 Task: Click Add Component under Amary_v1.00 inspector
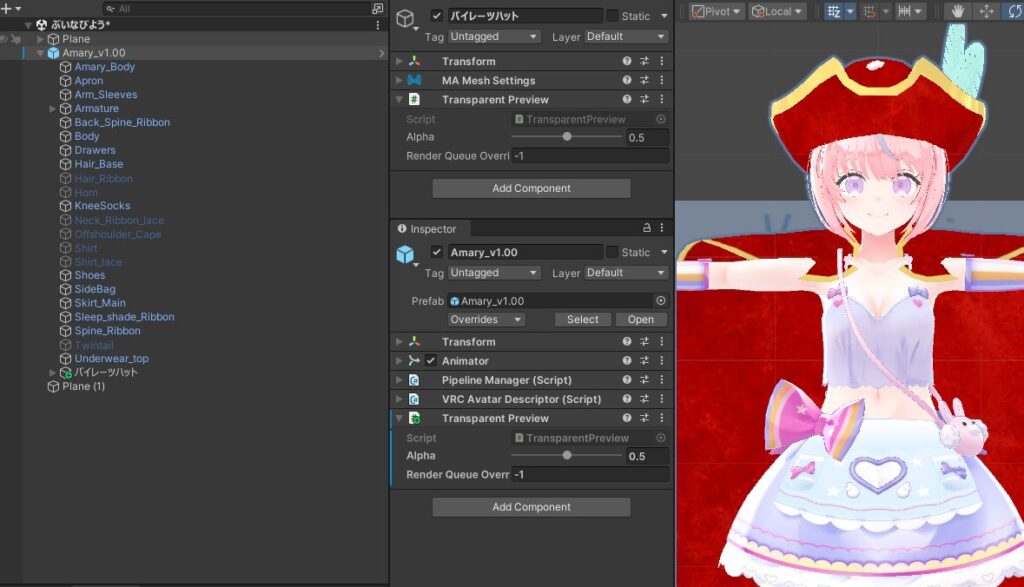[x=531, y=507]
